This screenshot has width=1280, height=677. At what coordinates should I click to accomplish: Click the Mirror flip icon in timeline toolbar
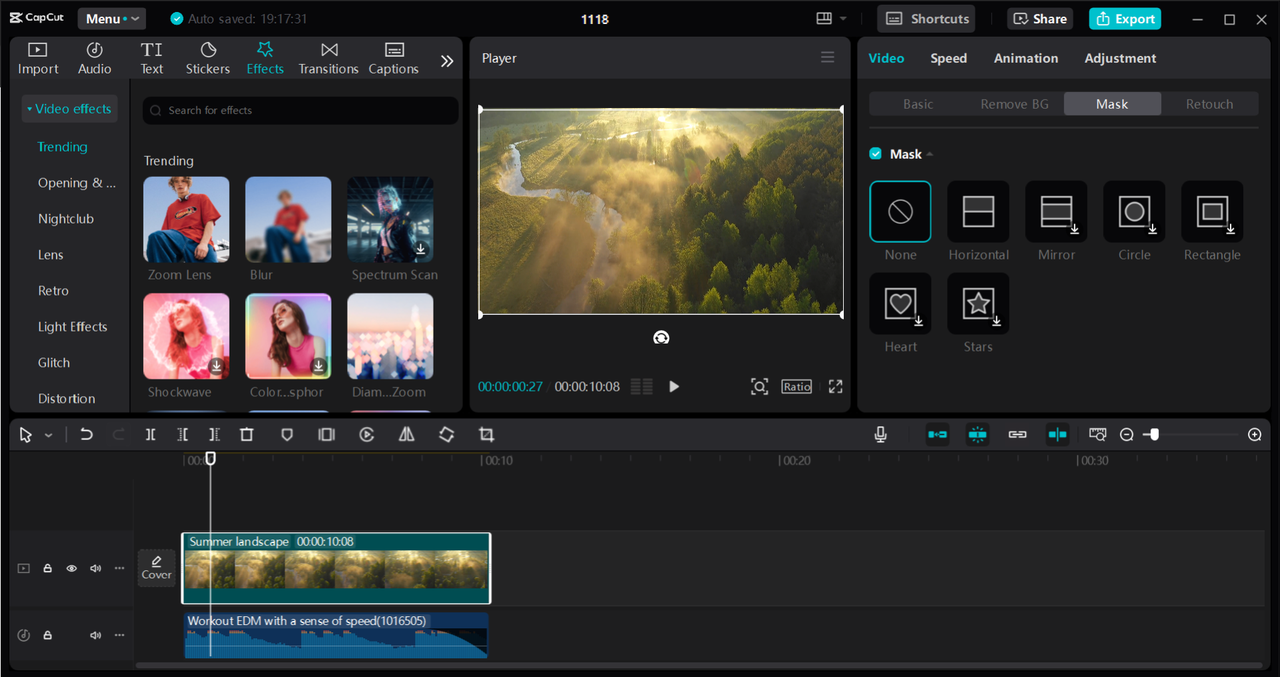click(406, 435)
